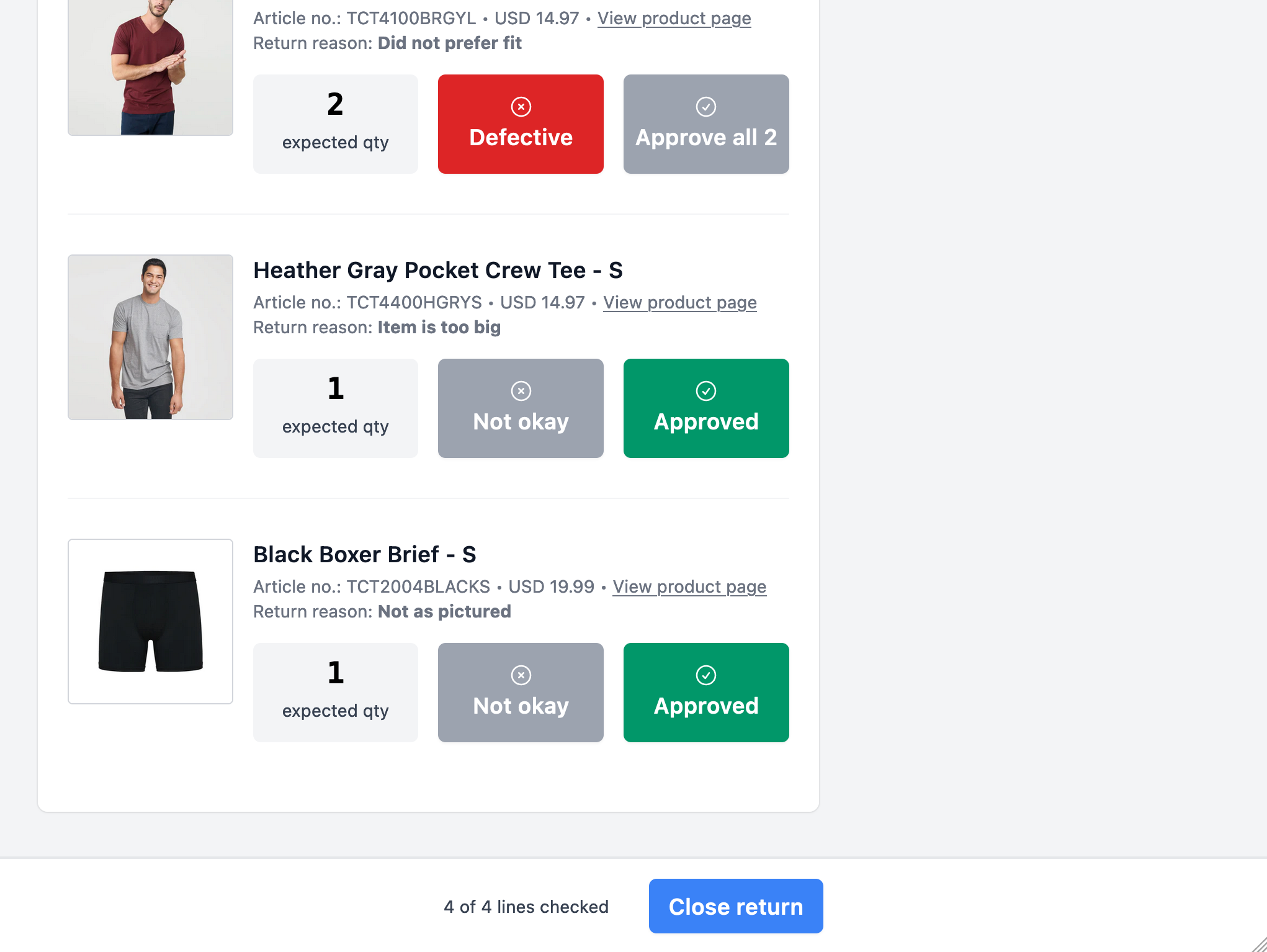
Task: Toggle Black Boxer Brief to Not okay
Action: click(x=521, y=692)
